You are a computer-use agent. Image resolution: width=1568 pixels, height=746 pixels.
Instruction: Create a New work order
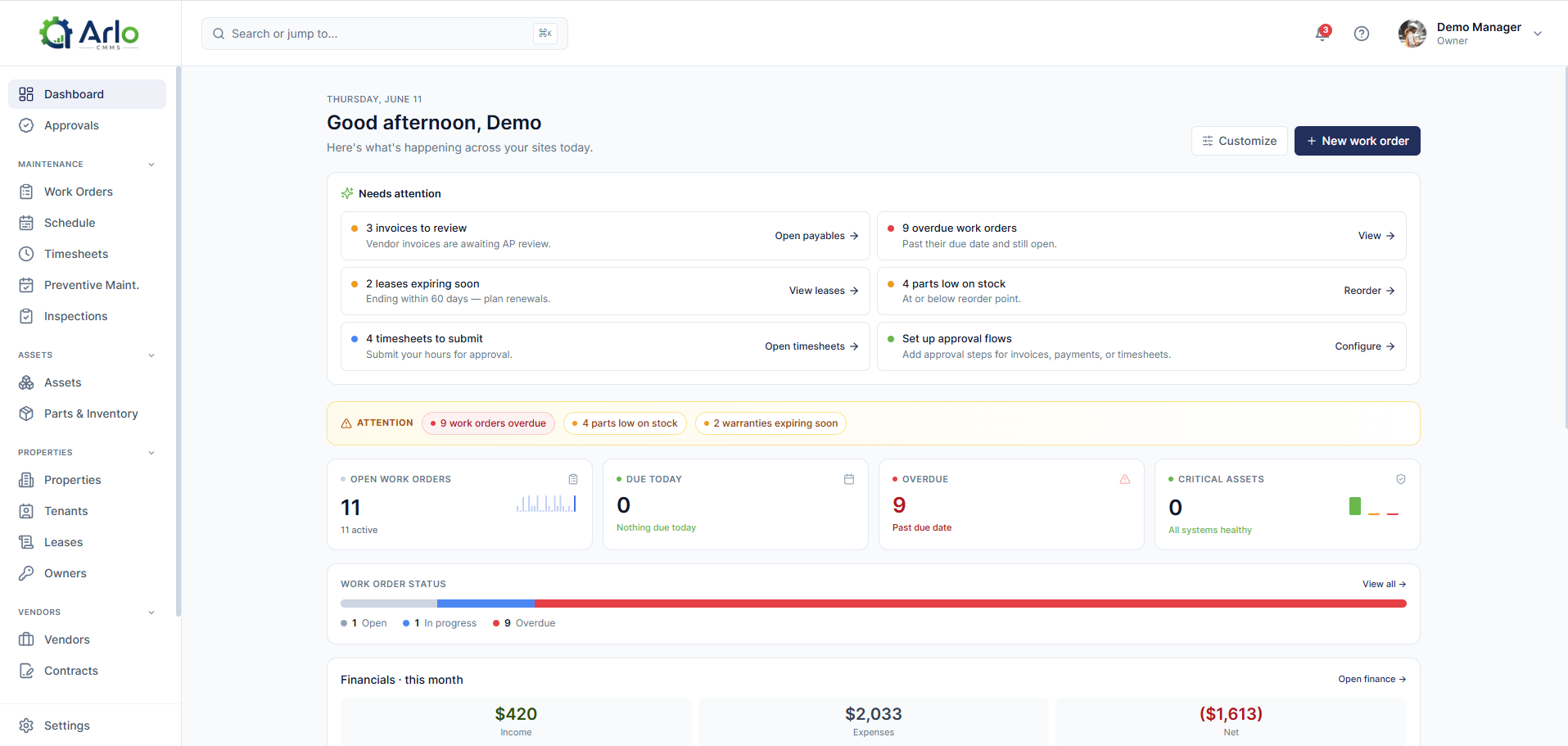click(1357, 141)
